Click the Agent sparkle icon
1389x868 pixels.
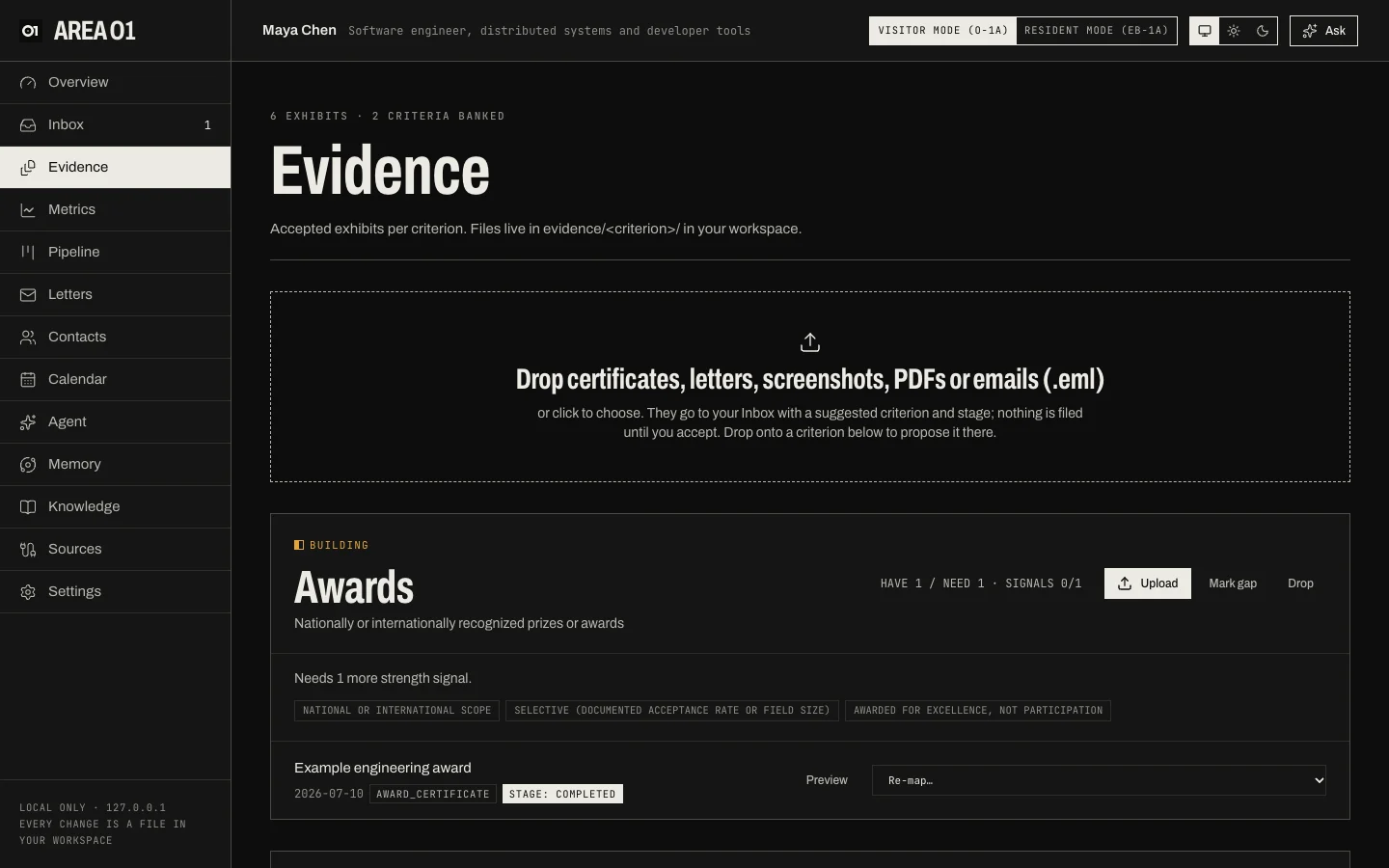click(28, 422)
